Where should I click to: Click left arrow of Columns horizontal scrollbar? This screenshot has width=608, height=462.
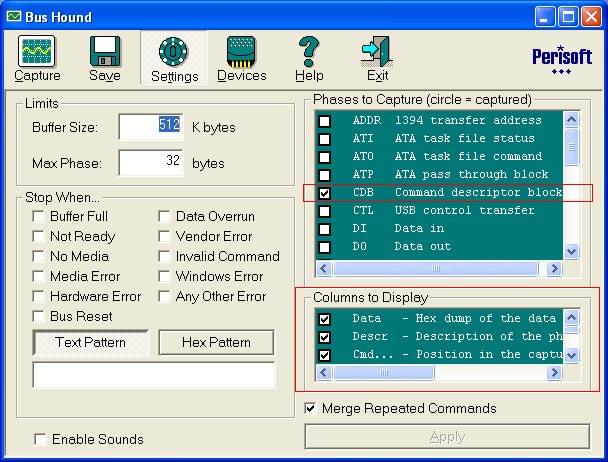(324, 373)
